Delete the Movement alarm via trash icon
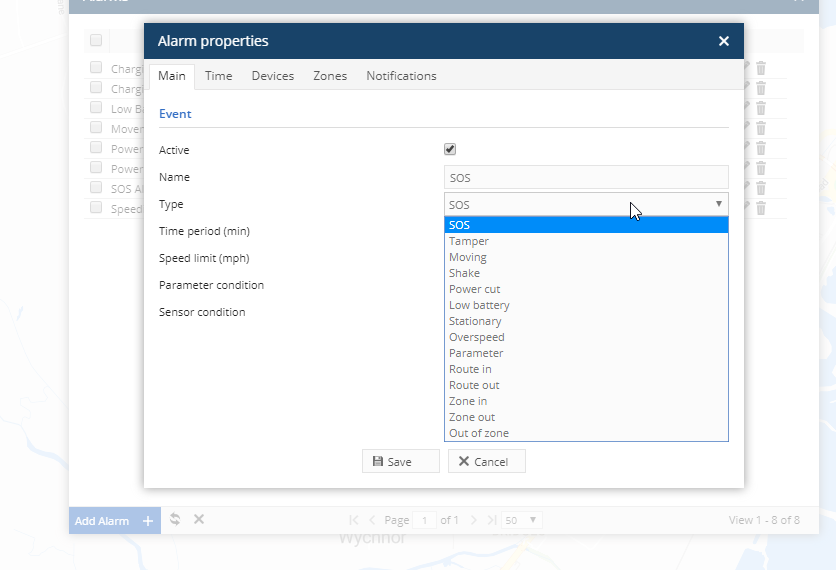Screen dimensions: 836x570 [x=761, y=128]
